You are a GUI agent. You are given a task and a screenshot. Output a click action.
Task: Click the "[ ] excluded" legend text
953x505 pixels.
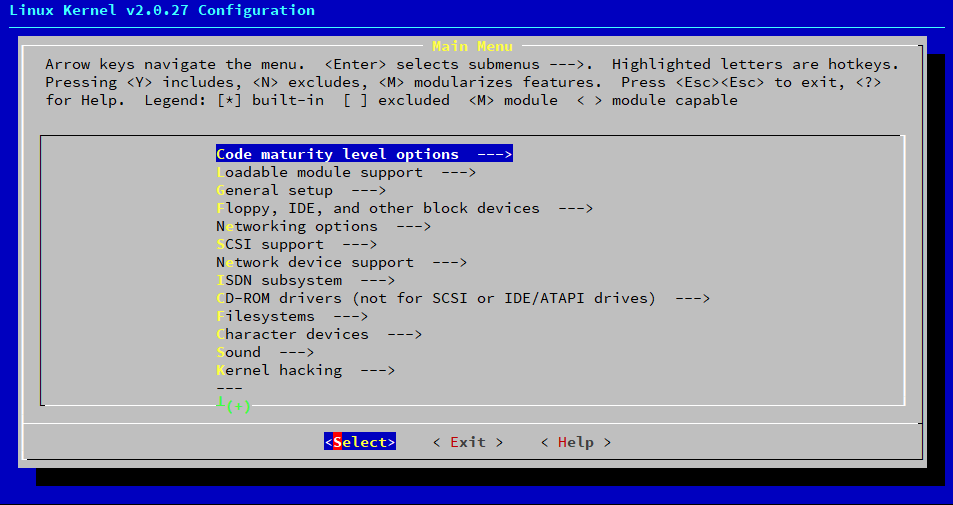click(x=396, y=100)
